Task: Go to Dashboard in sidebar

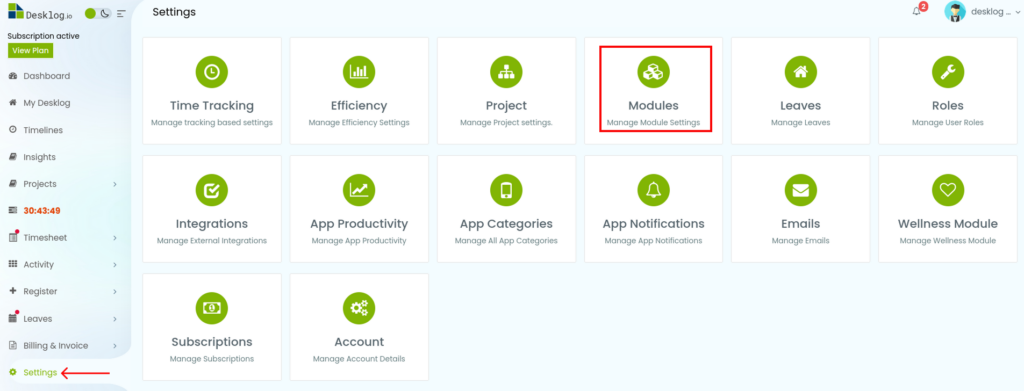Action: pos(46,76)
